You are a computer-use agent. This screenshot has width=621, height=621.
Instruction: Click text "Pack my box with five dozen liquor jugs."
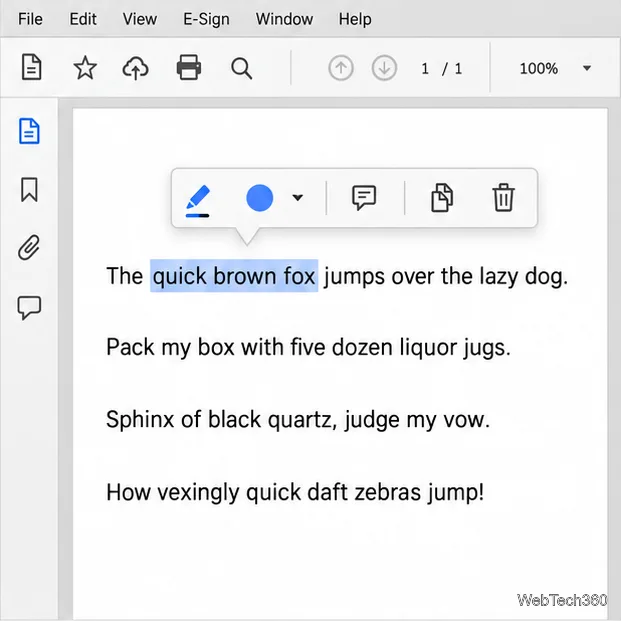(x=309, y=348)
